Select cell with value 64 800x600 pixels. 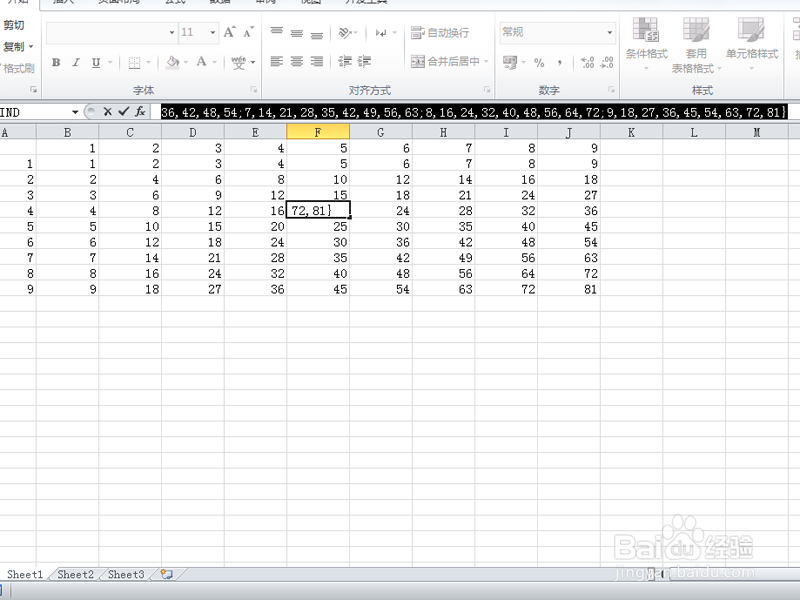[506, 273]
